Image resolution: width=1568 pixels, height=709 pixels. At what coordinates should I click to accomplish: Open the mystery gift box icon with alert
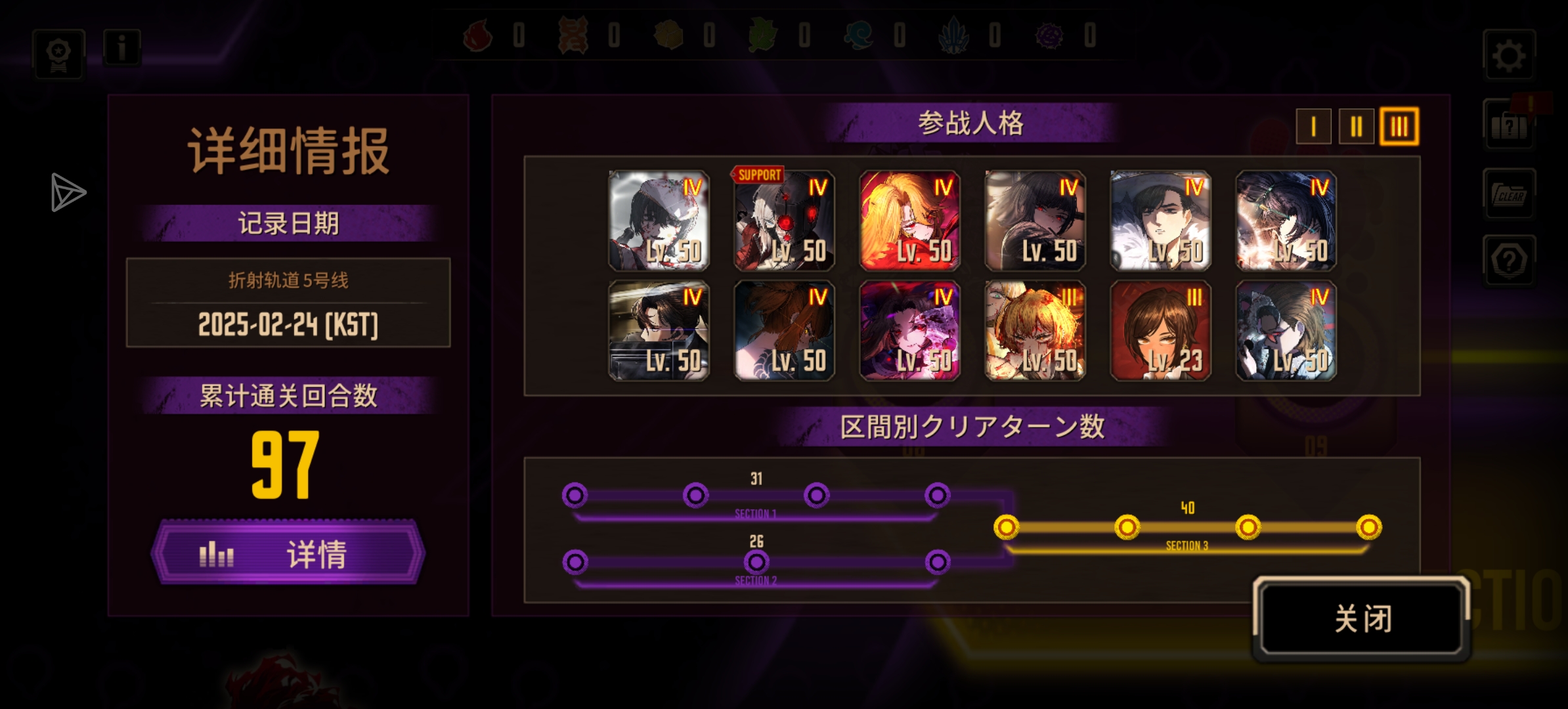(x=1509, y=125)
